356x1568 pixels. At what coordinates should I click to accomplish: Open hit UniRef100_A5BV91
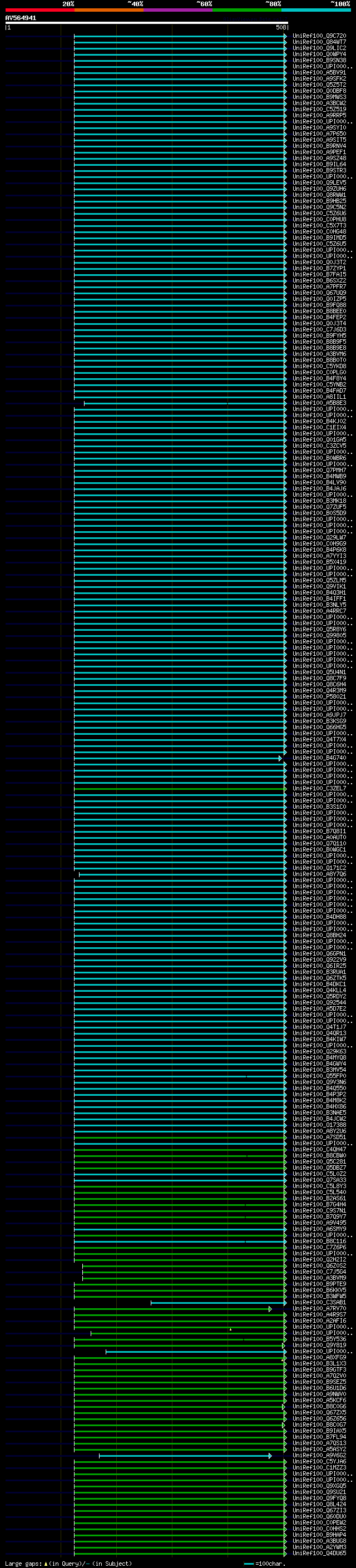(x=319, y=72)
